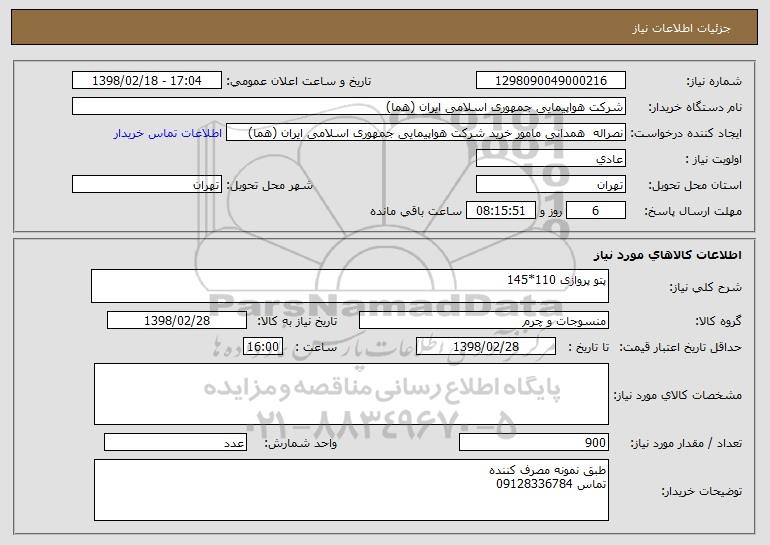The image size is (770, 545).
Task: Click the label گروه کالا
Action: coord(719,322)
